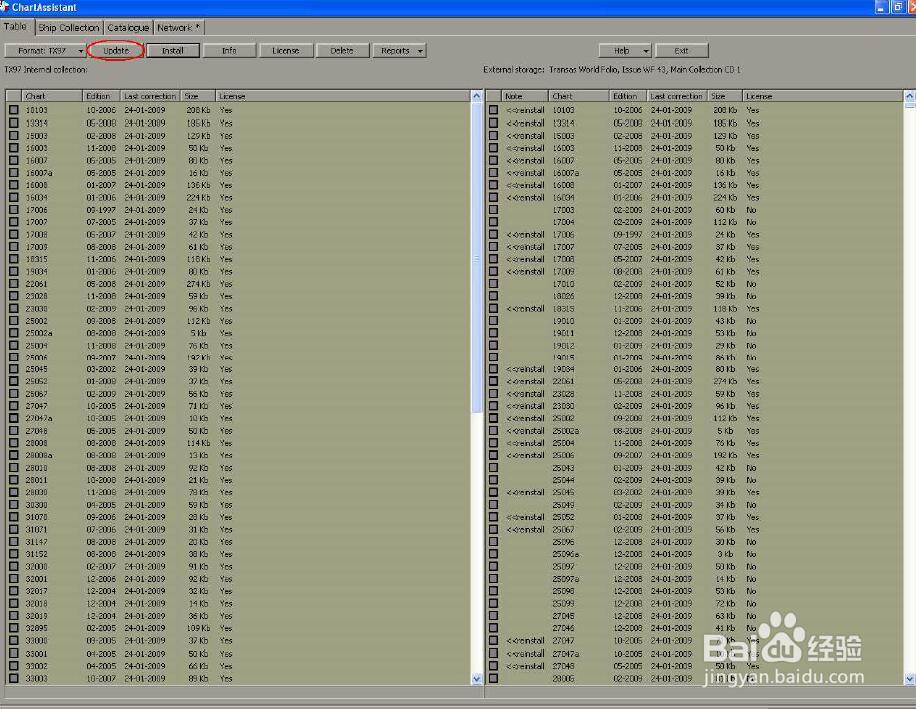Image resolution: width=916 pixels, height=709 pixels.
Task: Click the Delete button
Action: 342,51
